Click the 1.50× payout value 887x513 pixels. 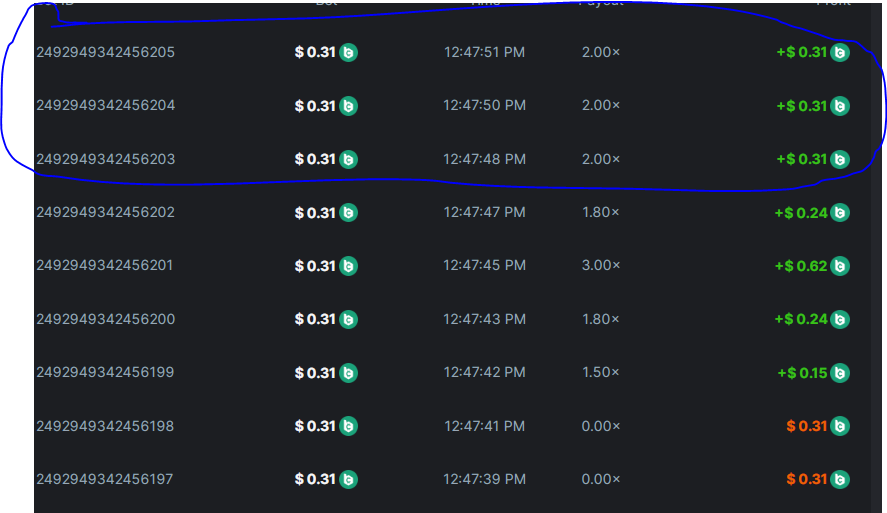[x=601, y=373]
